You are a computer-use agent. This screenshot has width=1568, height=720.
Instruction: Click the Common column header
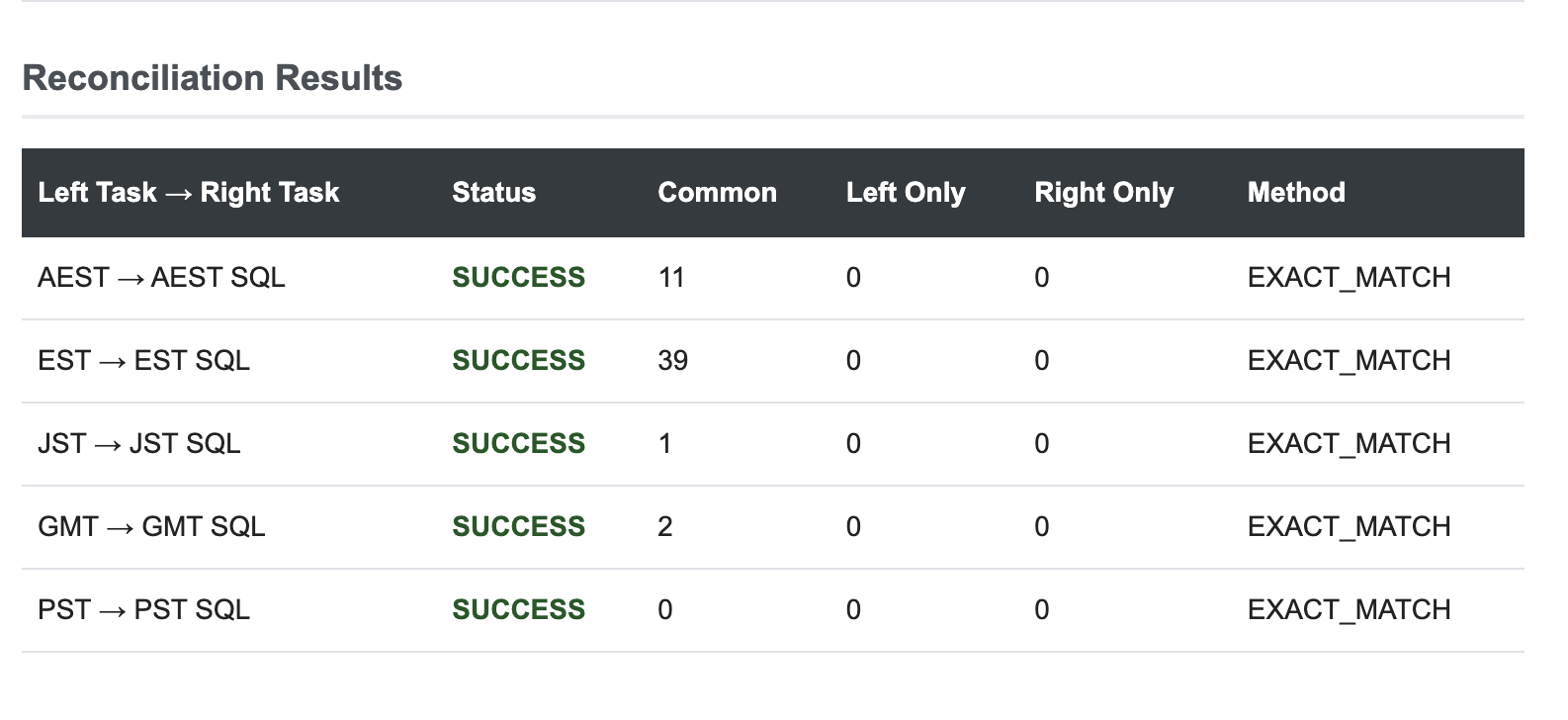717,193
